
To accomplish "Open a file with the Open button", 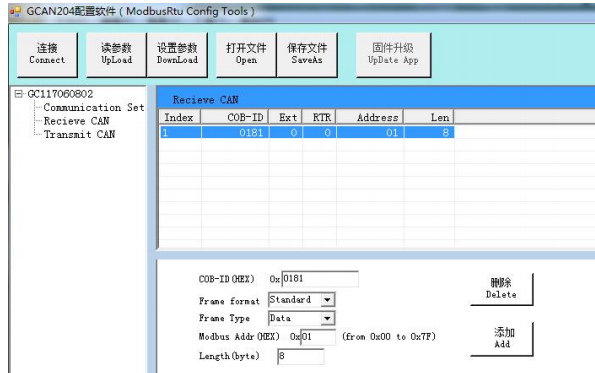I will (x=246, y=55).
